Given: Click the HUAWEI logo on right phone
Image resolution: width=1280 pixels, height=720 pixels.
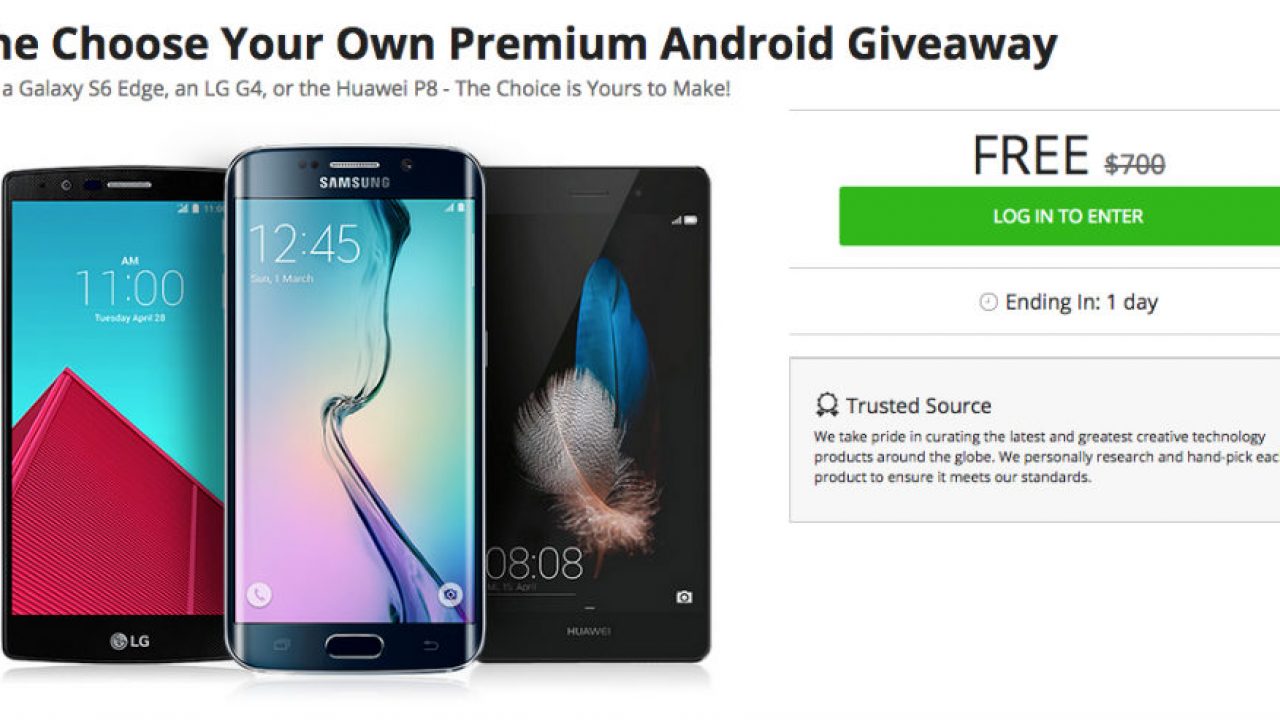Looking at the screenshot, I should click(590, 631).
